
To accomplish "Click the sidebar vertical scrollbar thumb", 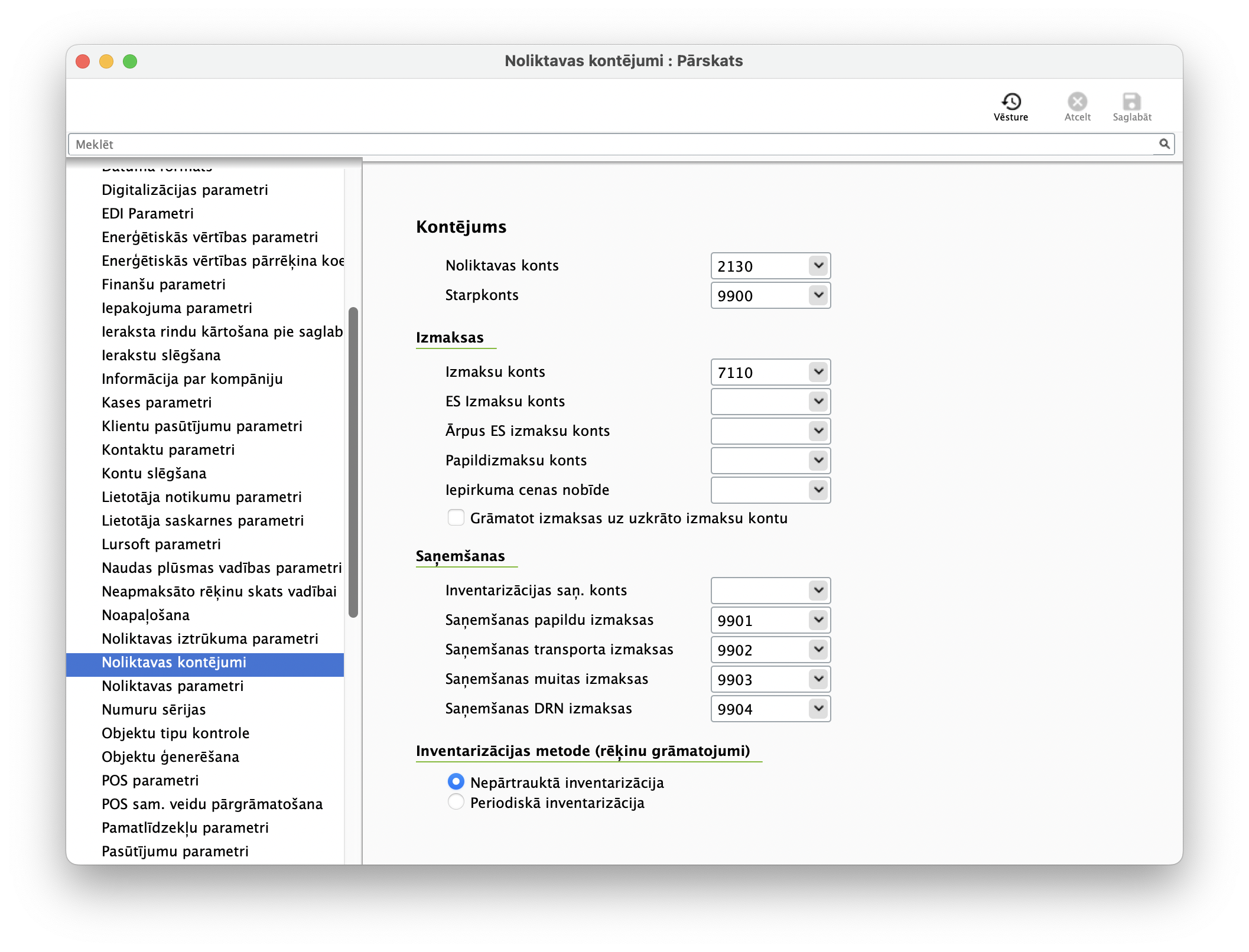I will pos(353,462).
